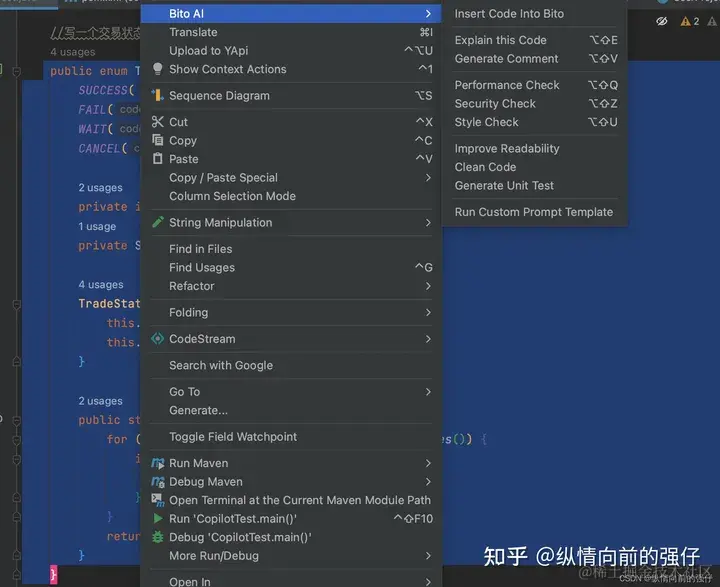Click the Run Maven icon
This screenshot has width=720, height=587.
pyautogui.click(x=158, y=463)
